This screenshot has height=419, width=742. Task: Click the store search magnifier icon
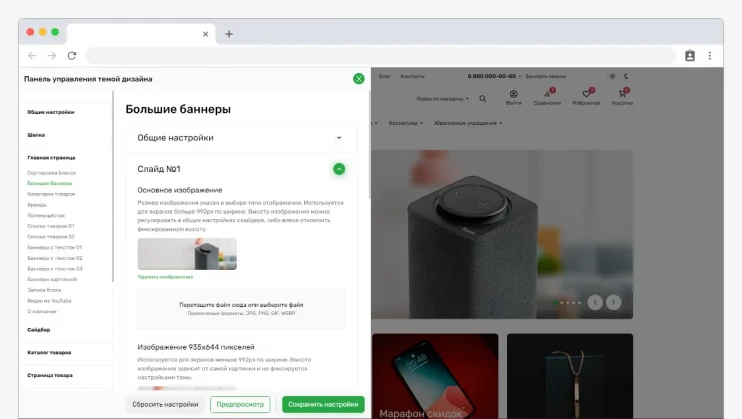point(483,99)
